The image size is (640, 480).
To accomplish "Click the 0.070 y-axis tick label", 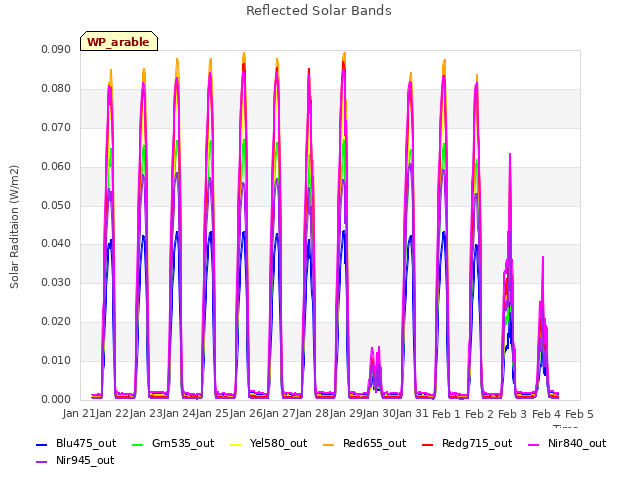I will [x=56, y=128].
